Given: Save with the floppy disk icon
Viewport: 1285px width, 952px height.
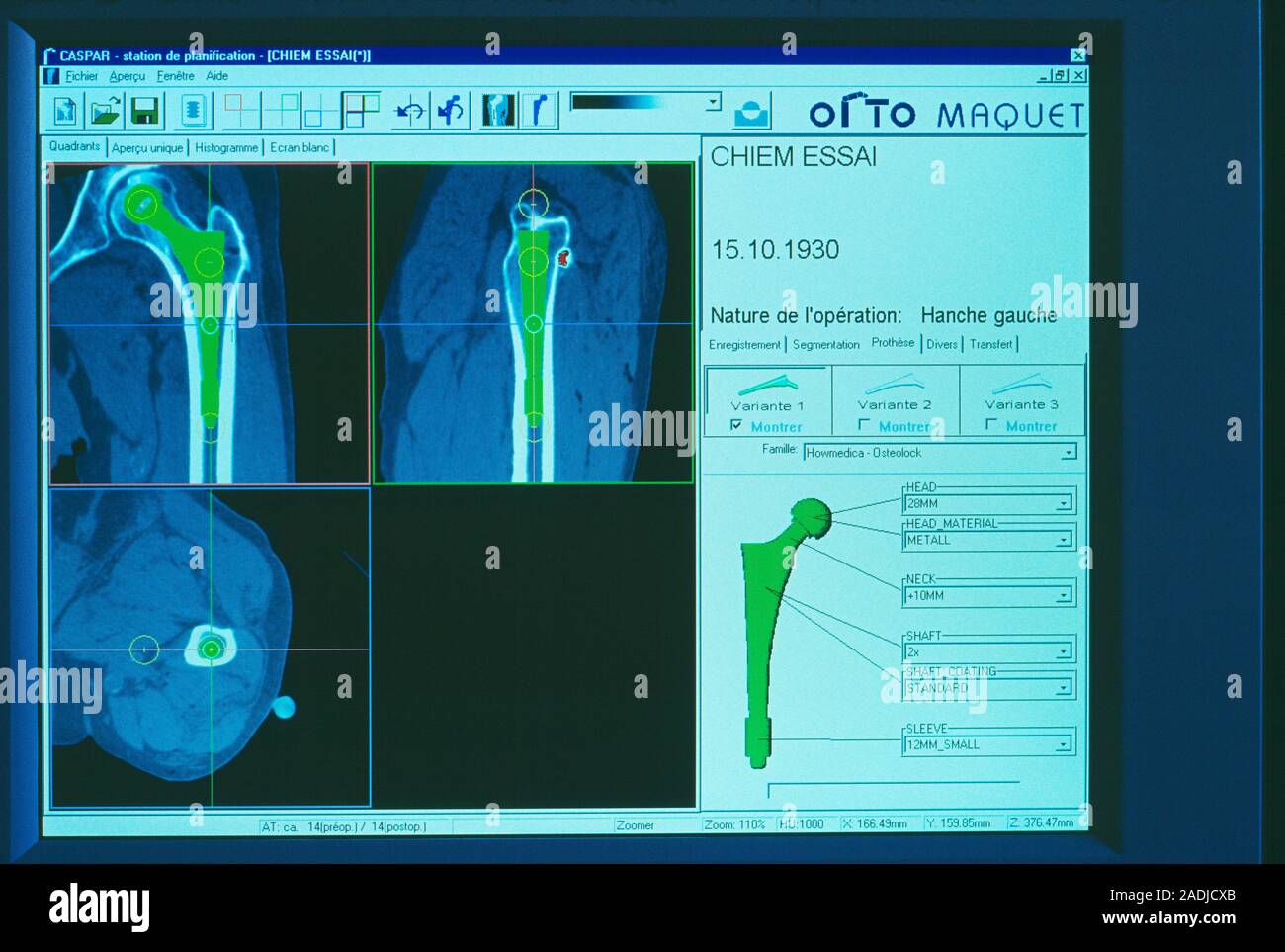Looking at the screenshot, I should point(144,111).
